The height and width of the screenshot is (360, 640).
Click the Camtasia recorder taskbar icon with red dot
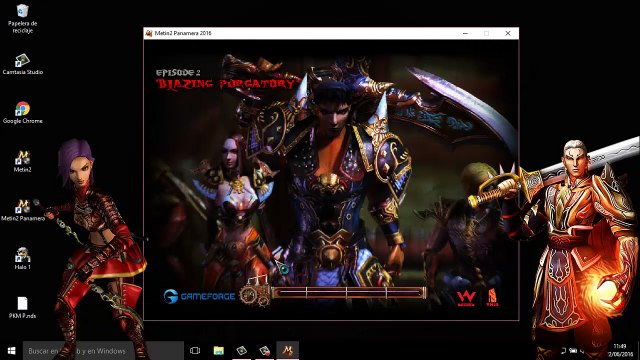264,351
